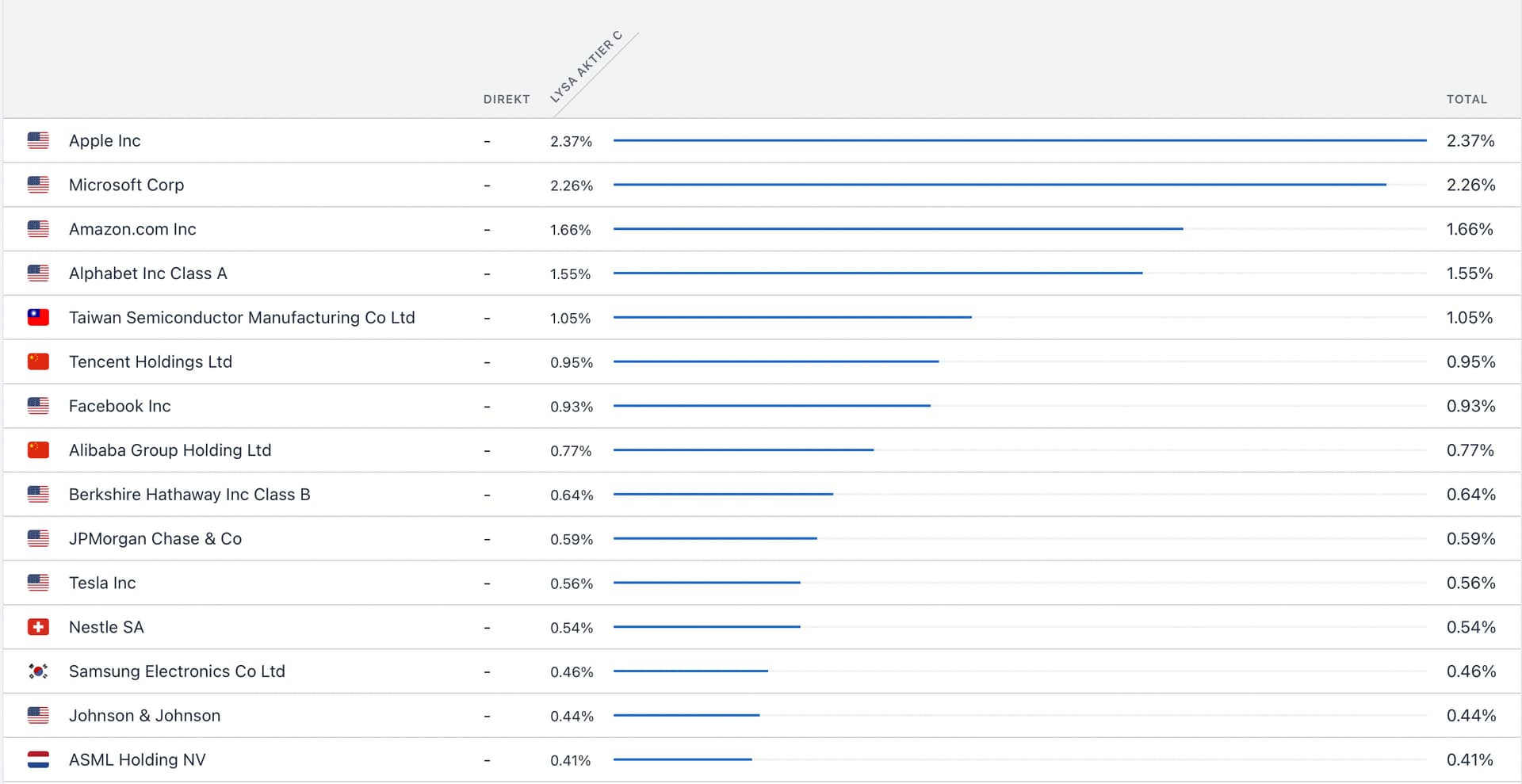Click the China flag next to Tencent Holdings
The height and width of the screenshot is (784, 1522).
point(38,361)
